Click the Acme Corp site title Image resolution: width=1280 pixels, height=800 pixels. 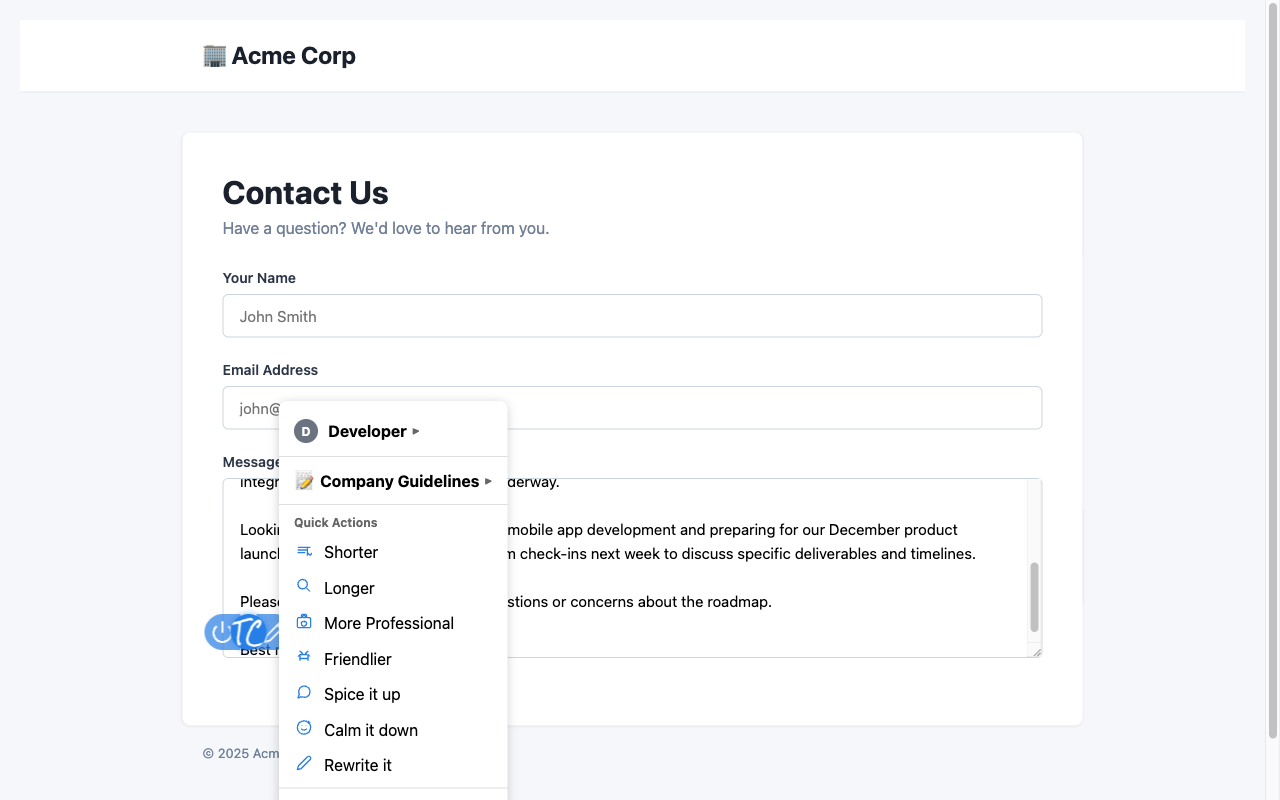[293, 55]
